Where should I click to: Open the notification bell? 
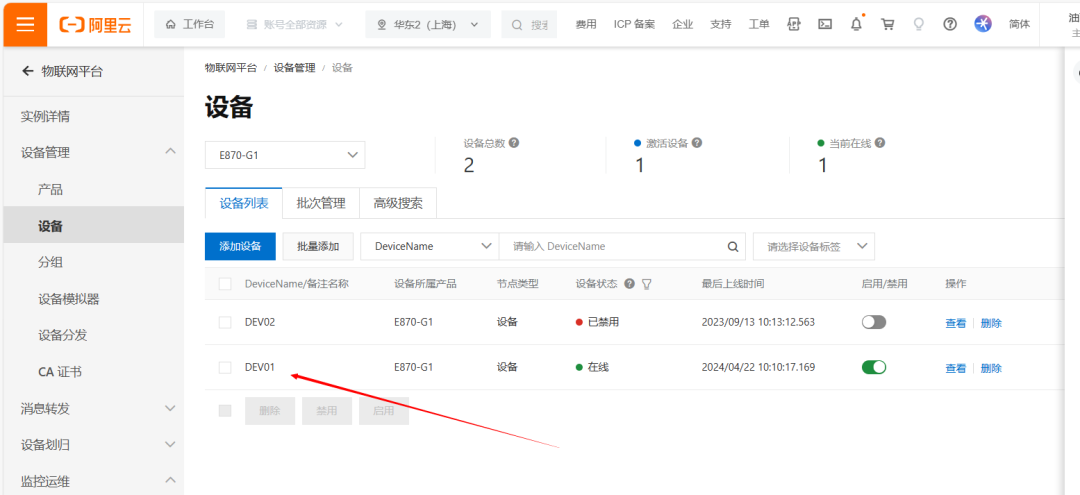coord(856,24)
